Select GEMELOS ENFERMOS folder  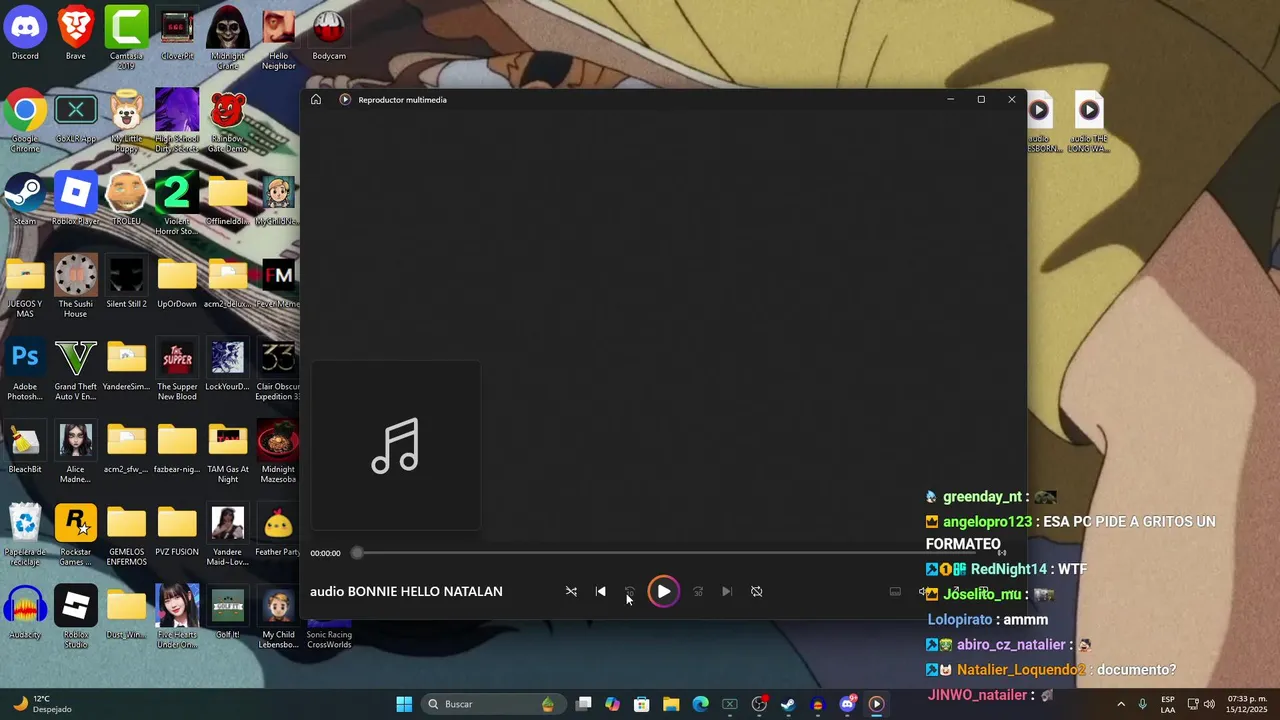tap(126, 535)
